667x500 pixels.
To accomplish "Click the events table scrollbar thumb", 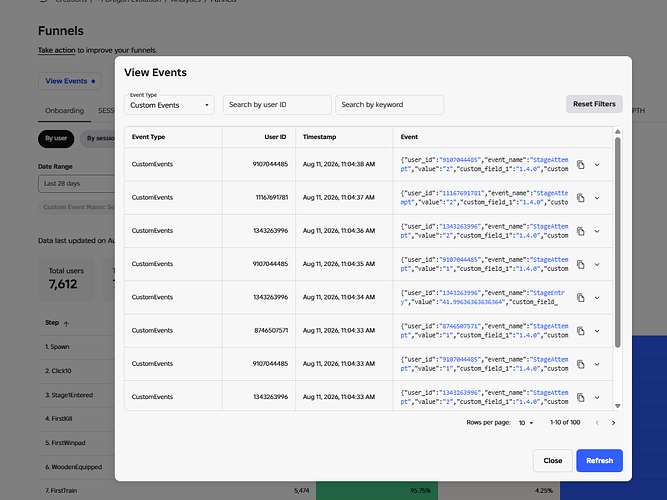I will [617, 242].
